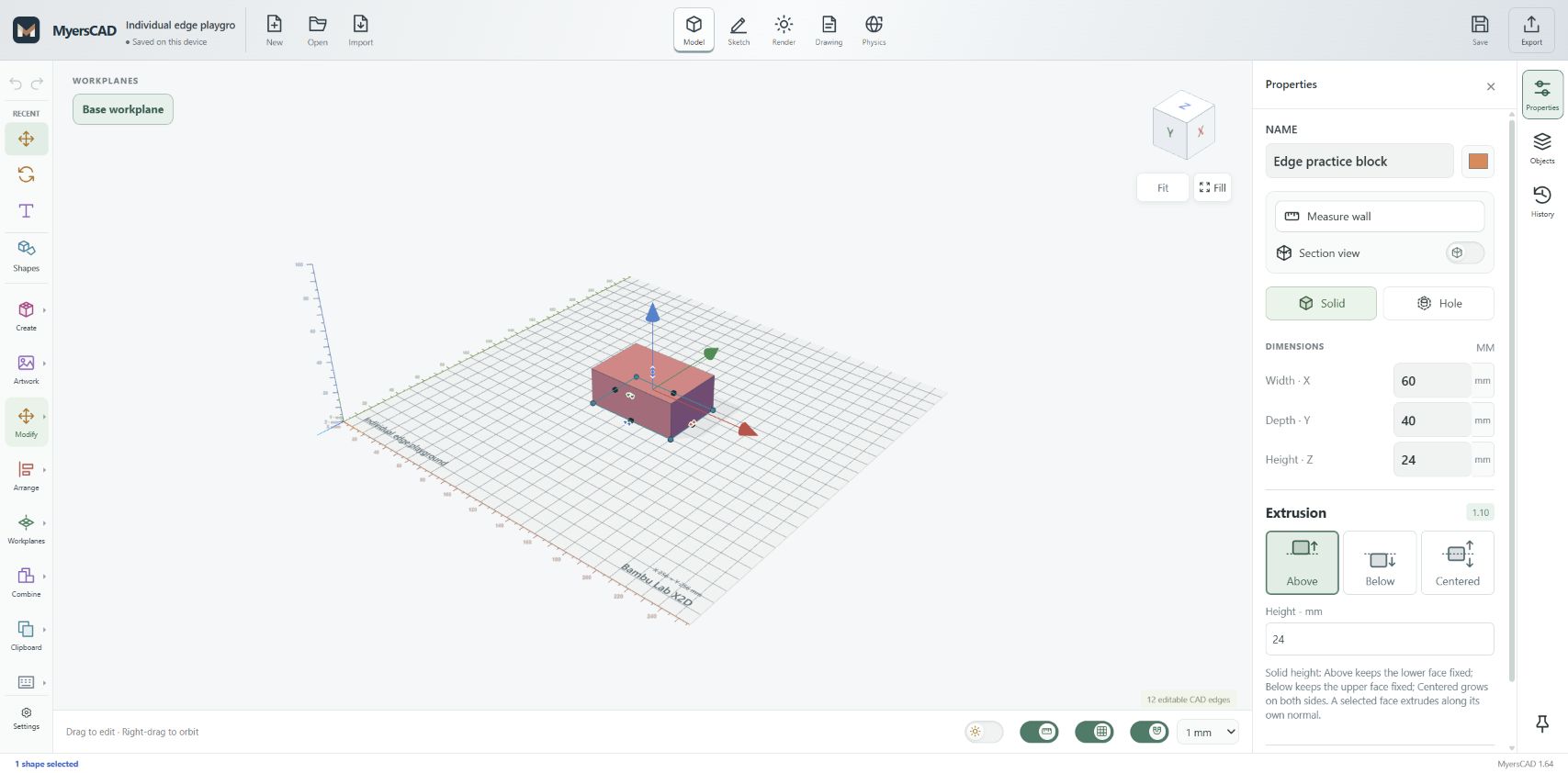
Task: Click the Save icon
Action: point(1480,30)
